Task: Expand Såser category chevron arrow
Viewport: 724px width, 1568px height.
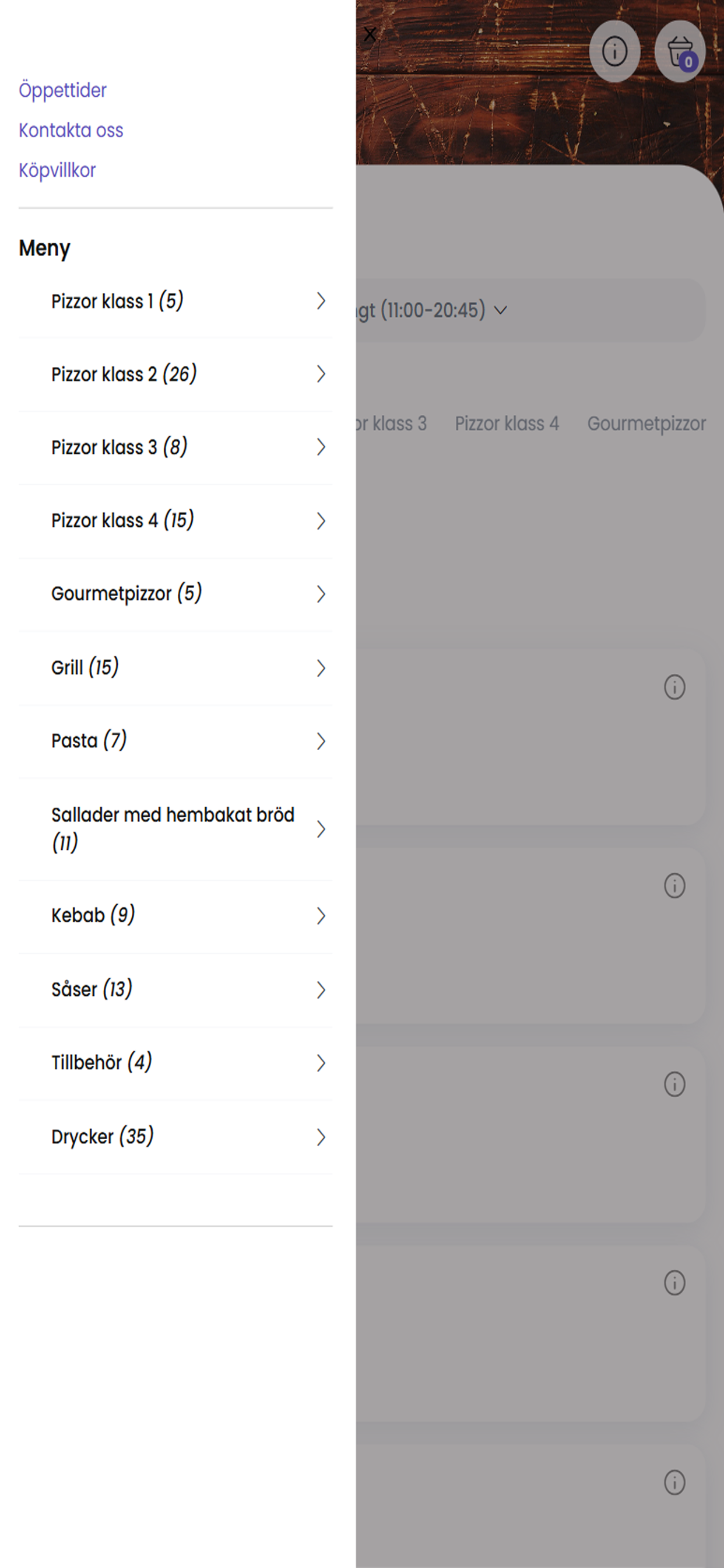Action: (x=321, y=990)
